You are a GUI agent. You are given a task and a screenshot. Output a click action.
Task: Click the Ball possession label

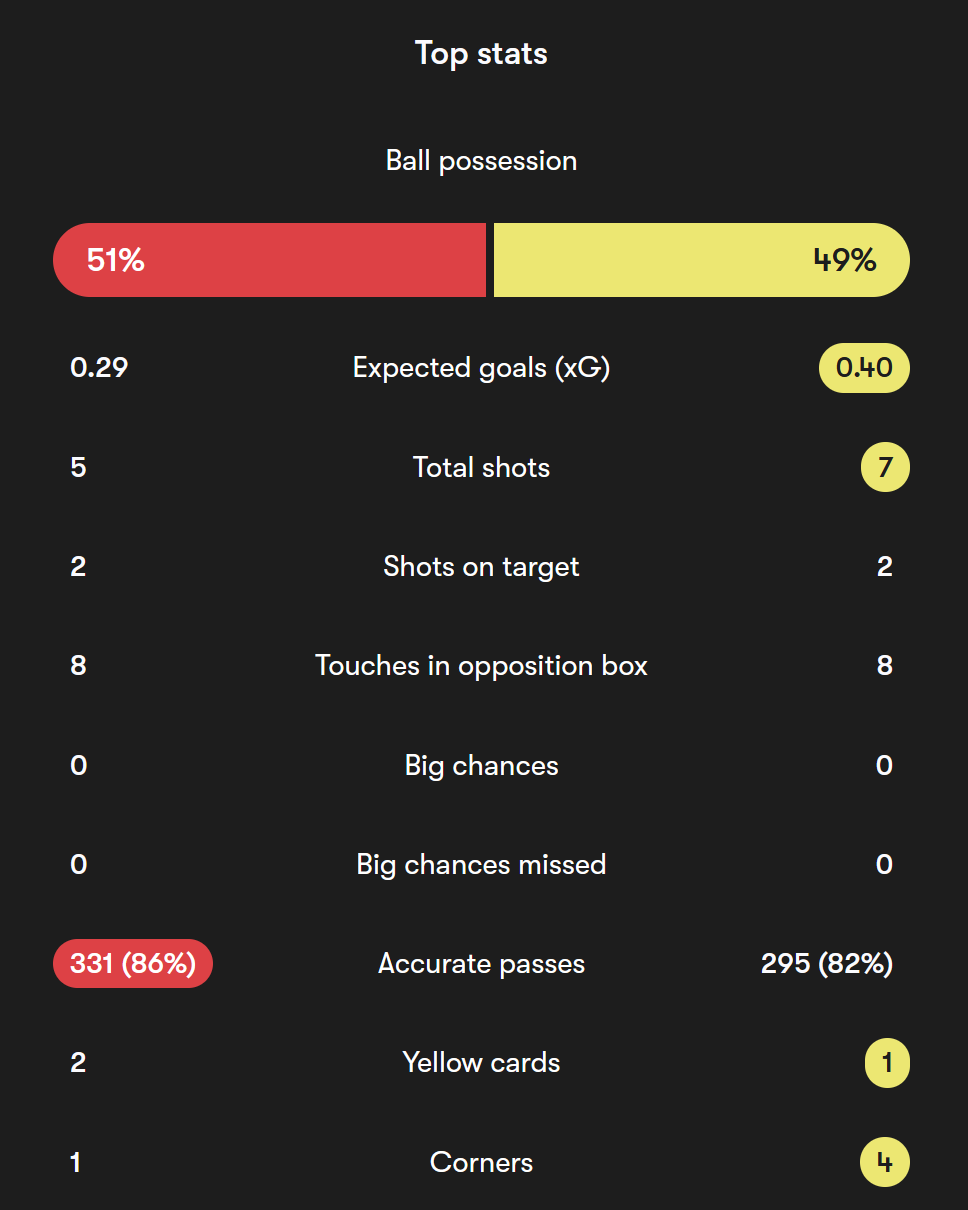point(481,161)
